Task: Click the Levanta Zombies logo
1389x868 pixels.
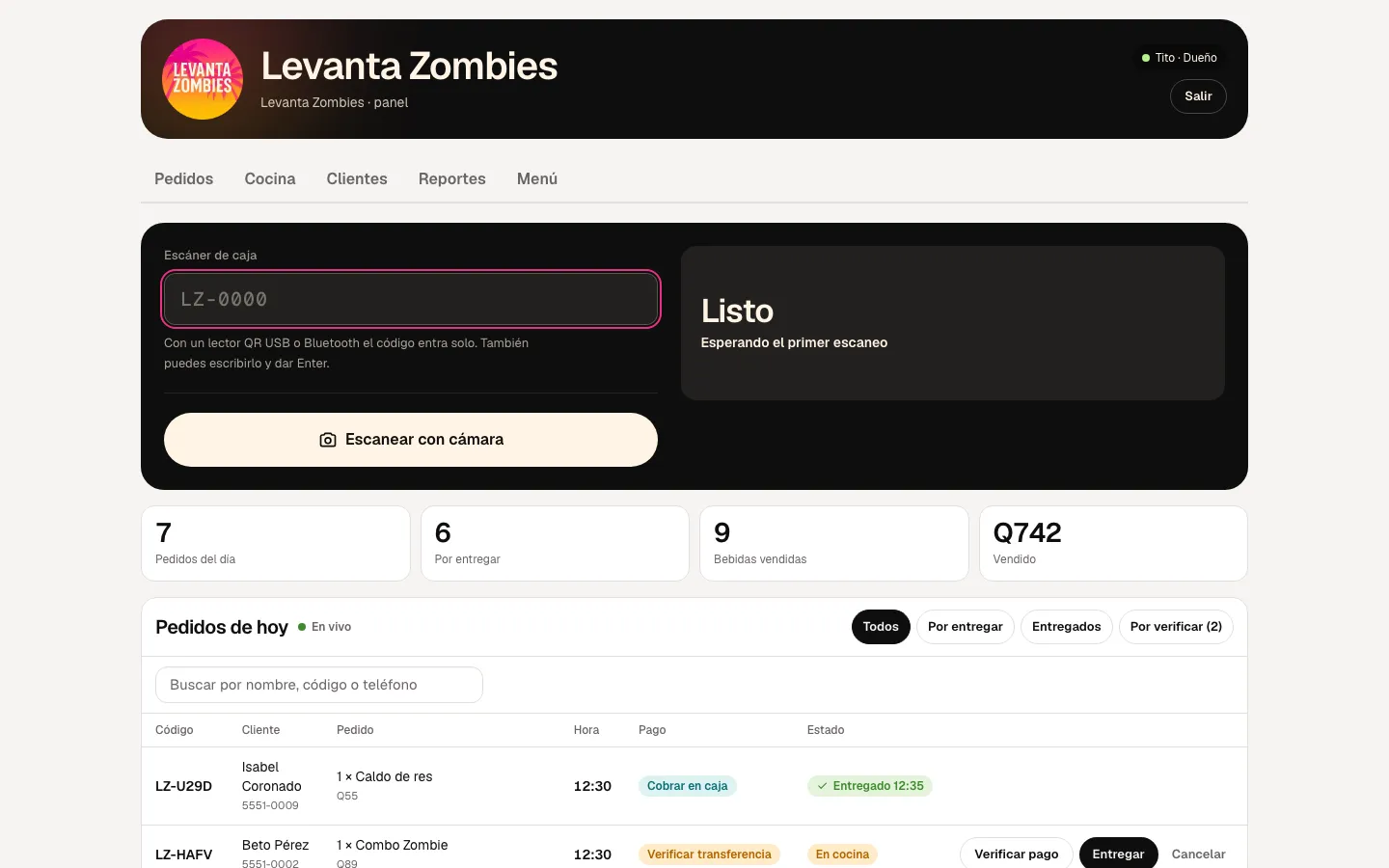Action: [x=203, y=79]
